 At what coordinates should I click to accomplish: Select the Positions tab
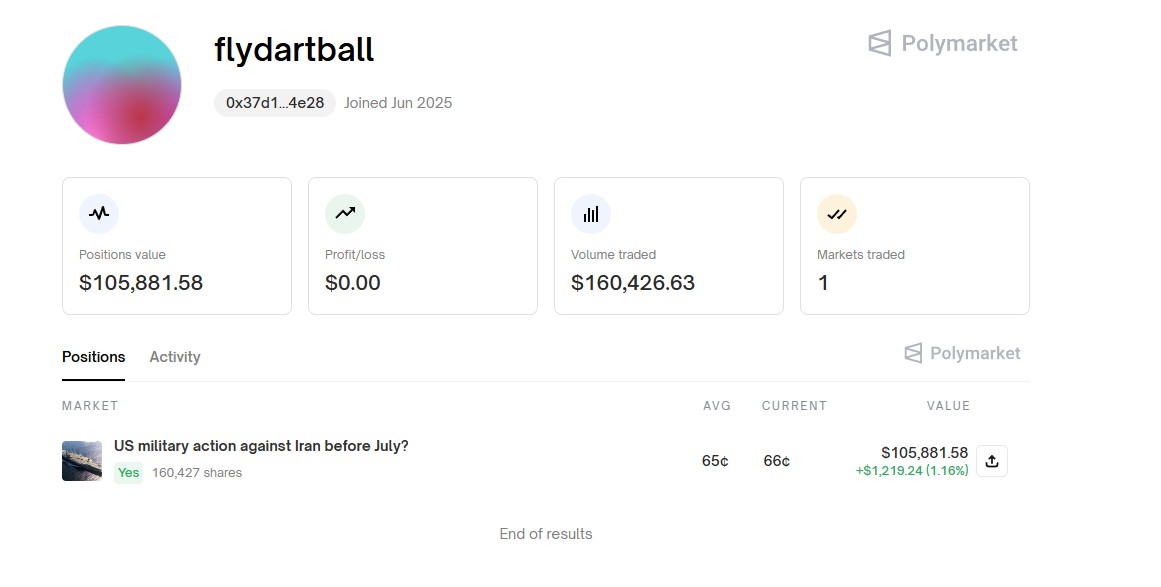[x=93, y=357]
